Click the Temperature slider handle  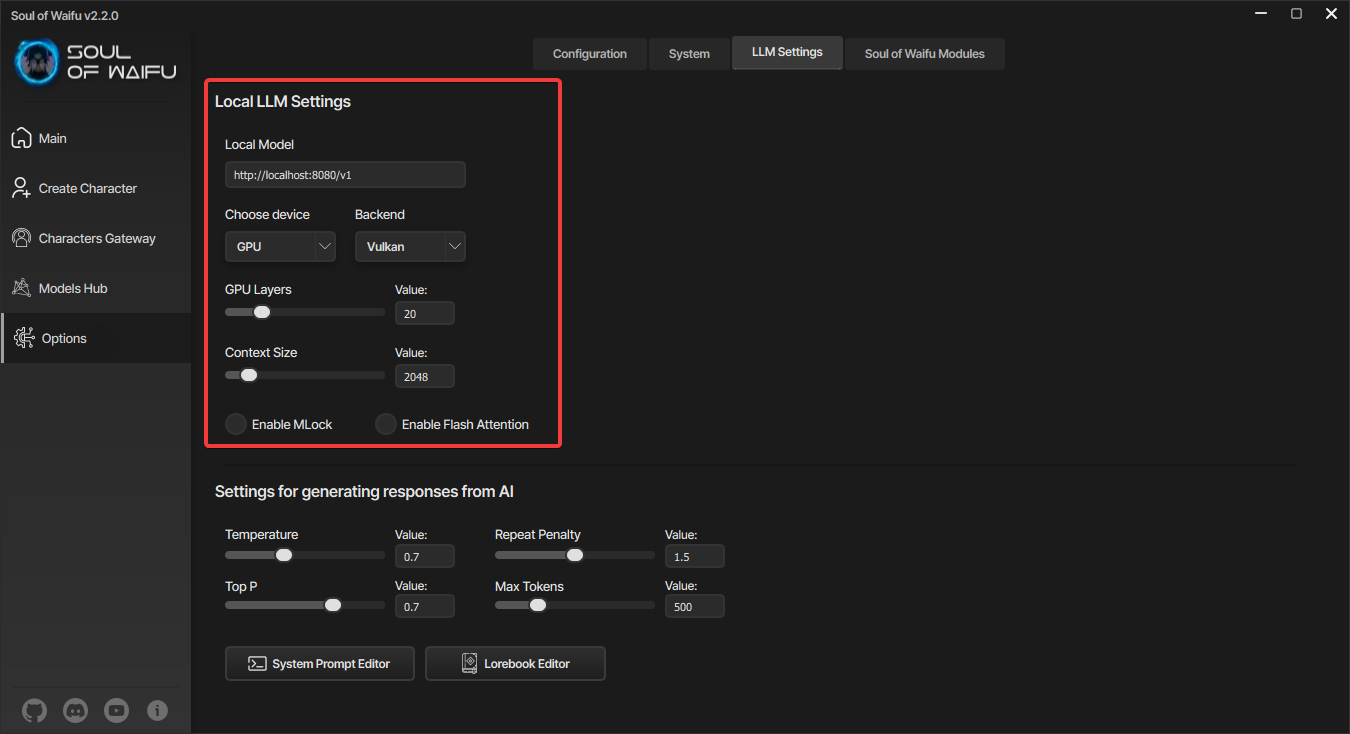click(284, 555)
